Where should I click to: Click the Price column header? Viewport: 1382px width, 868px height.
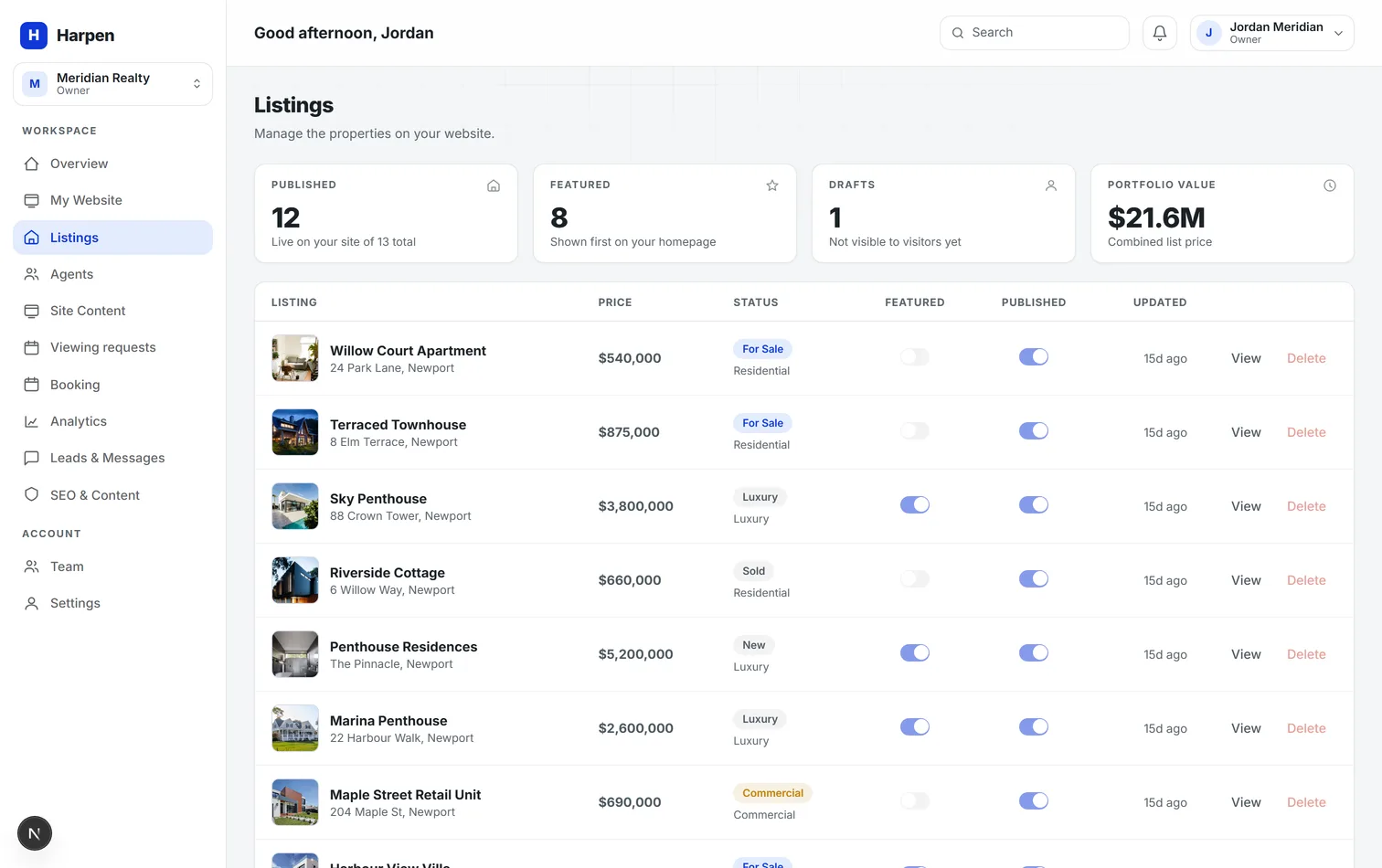coord(615,302)
